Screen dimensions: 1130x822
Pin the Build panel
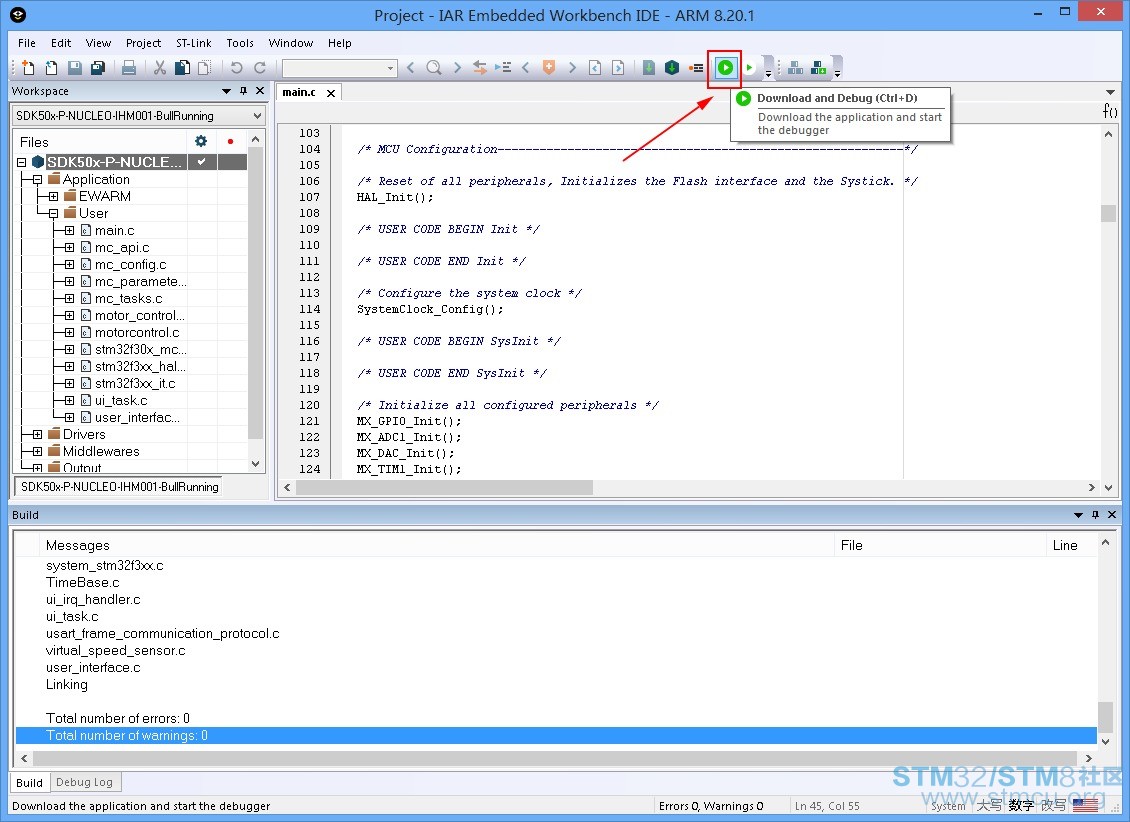1095,514
